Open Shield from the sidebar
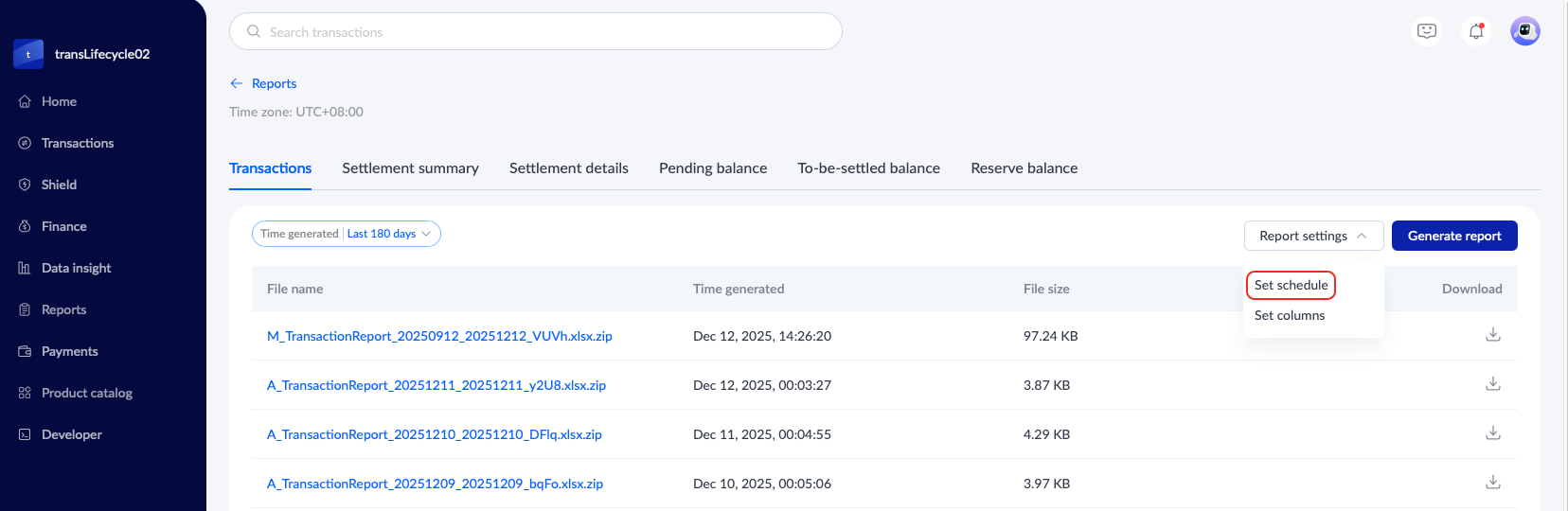1568x511 pixels. point(59,185)
